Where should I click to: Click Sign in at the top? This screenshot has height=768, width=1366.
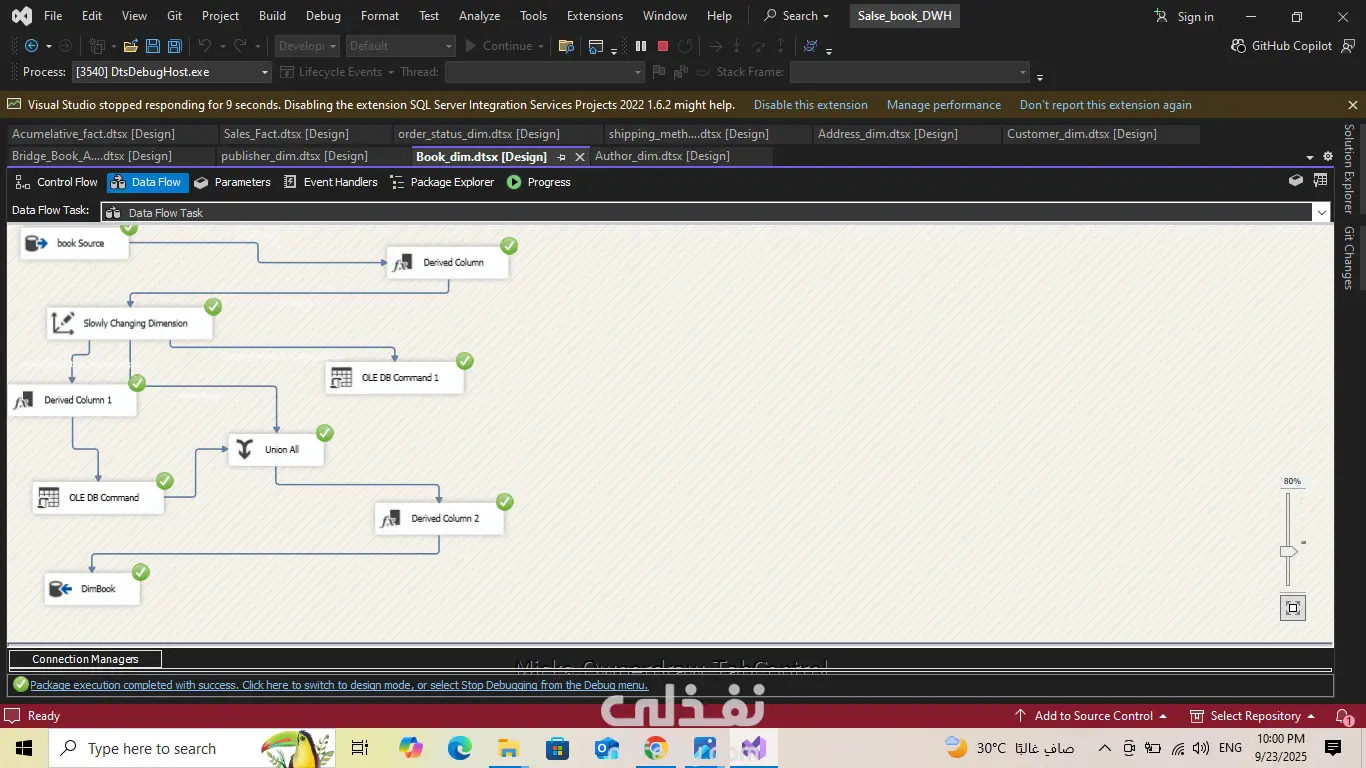[x=1184, y=16]
